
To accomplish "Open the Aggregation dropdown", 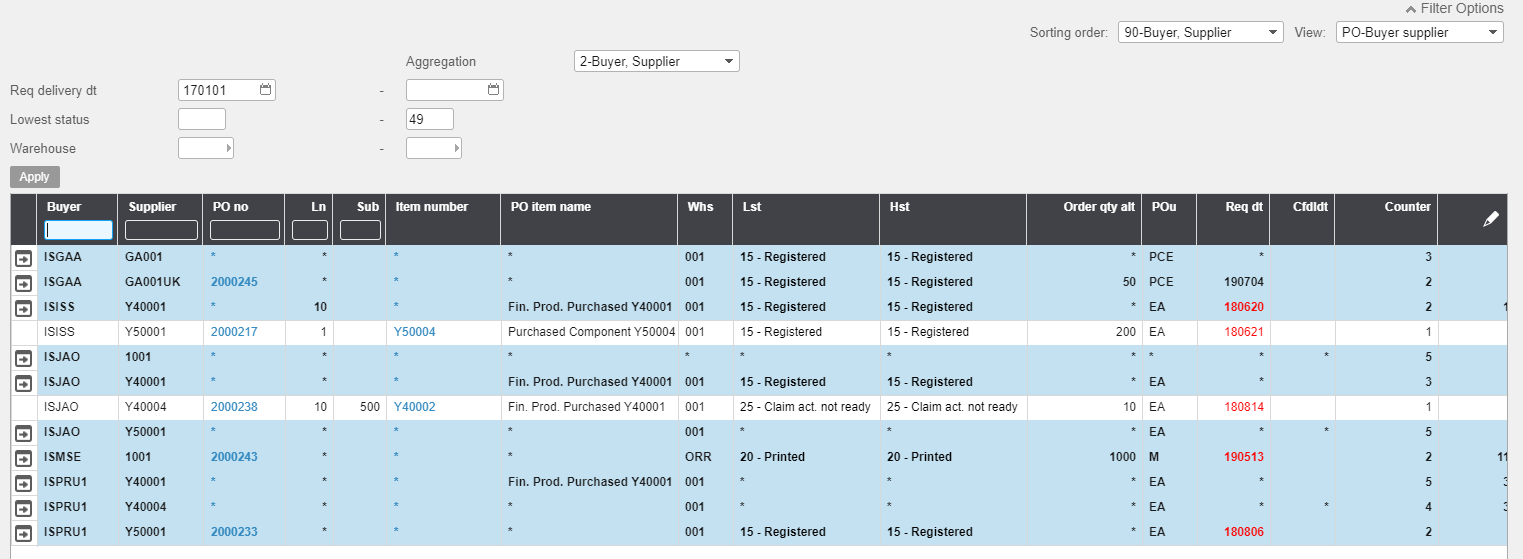I will pos(656,61).
